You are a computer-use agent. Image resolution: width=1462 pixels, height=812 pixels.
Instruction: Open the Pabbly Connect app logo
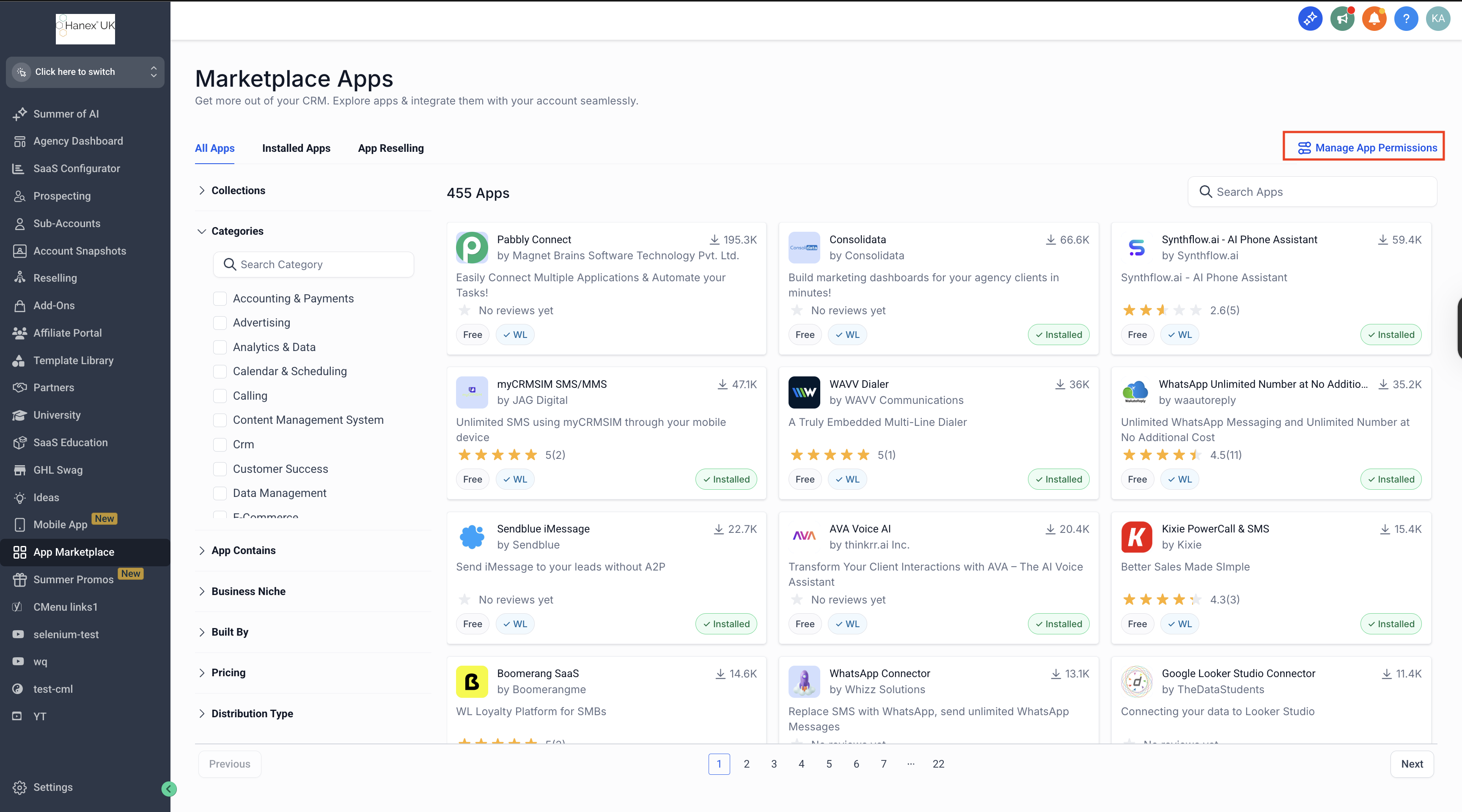(x=472, y=247)
